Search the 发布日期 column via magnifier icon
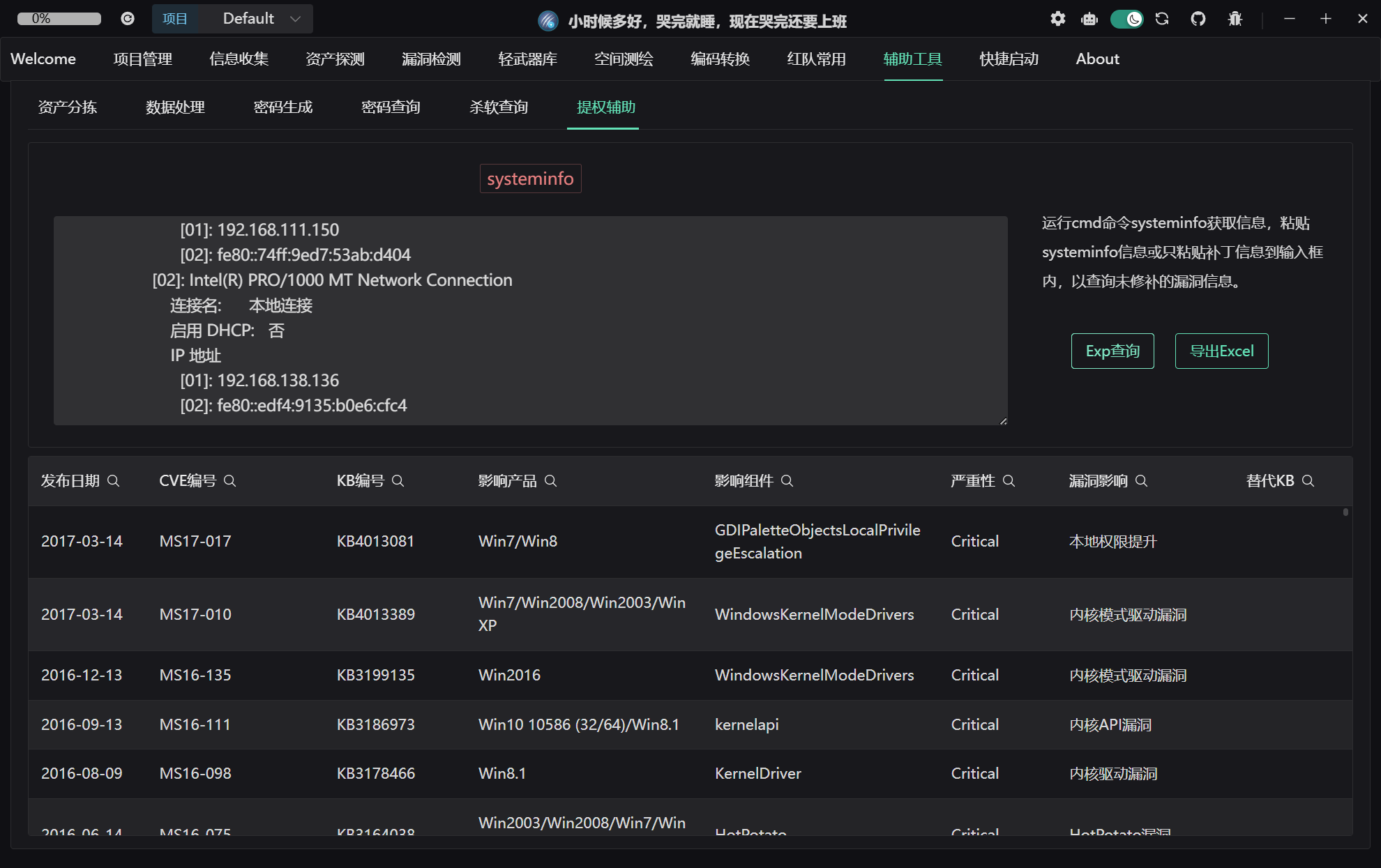The height and width of the screenshot is (868, 1381). pyautogui.click(x=114, y=481)
